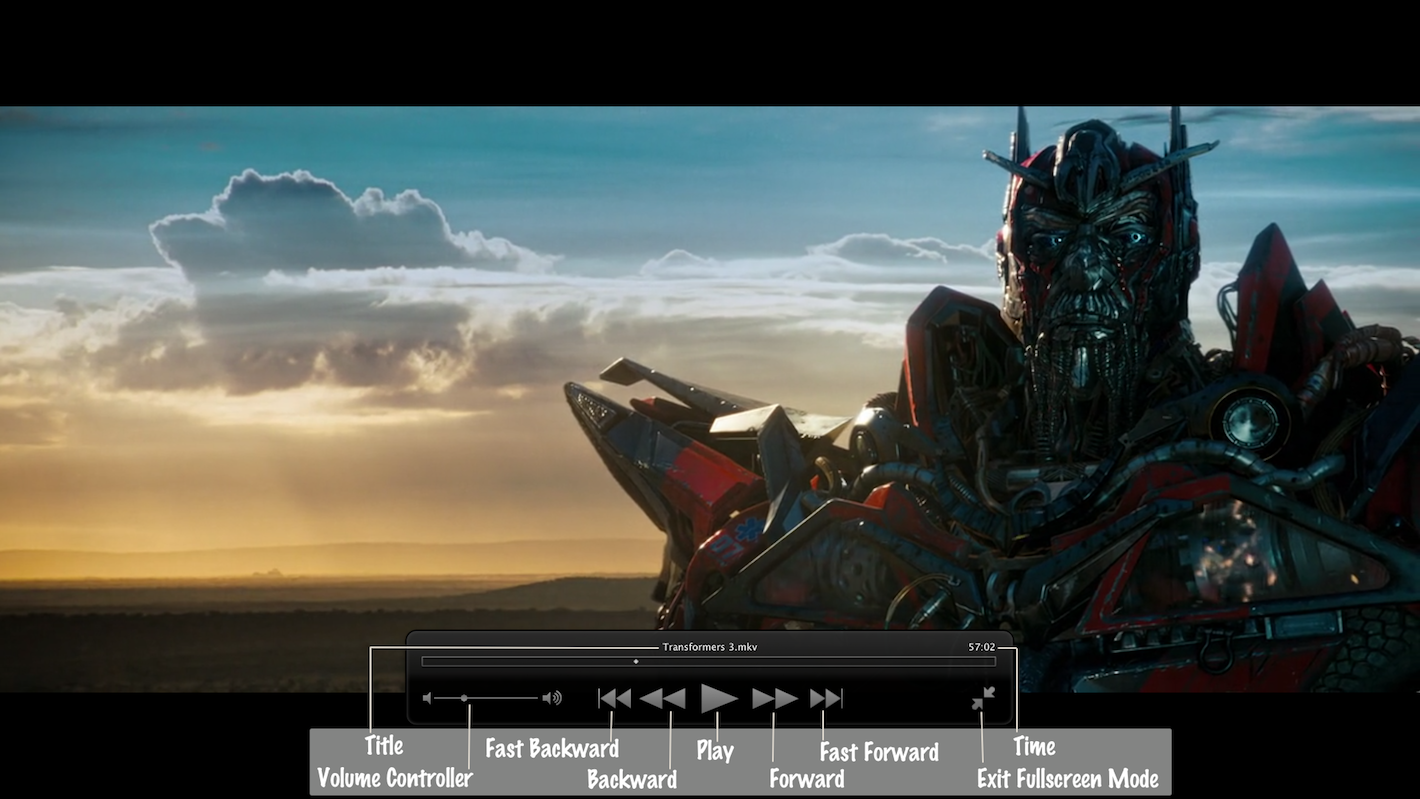Hit the Fast Backward skip-to-start icon
The width and height of the screenshot is (1420, 799).
pyautogui.click(x=614, y=698)
